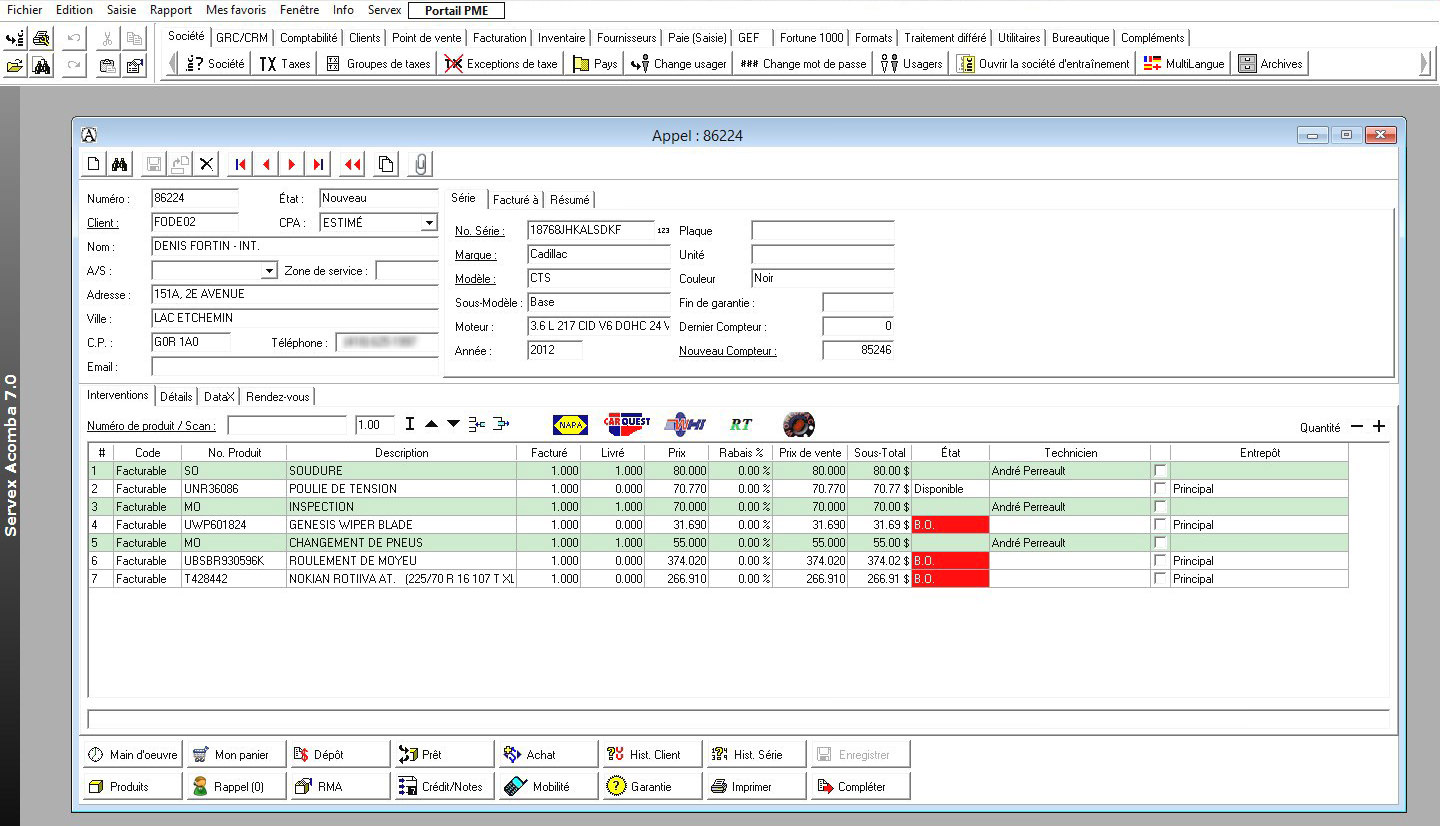Click the delete X icon in call toolbar
The width and height of the screenshot is (1440, 826).
tap(207, 164)
